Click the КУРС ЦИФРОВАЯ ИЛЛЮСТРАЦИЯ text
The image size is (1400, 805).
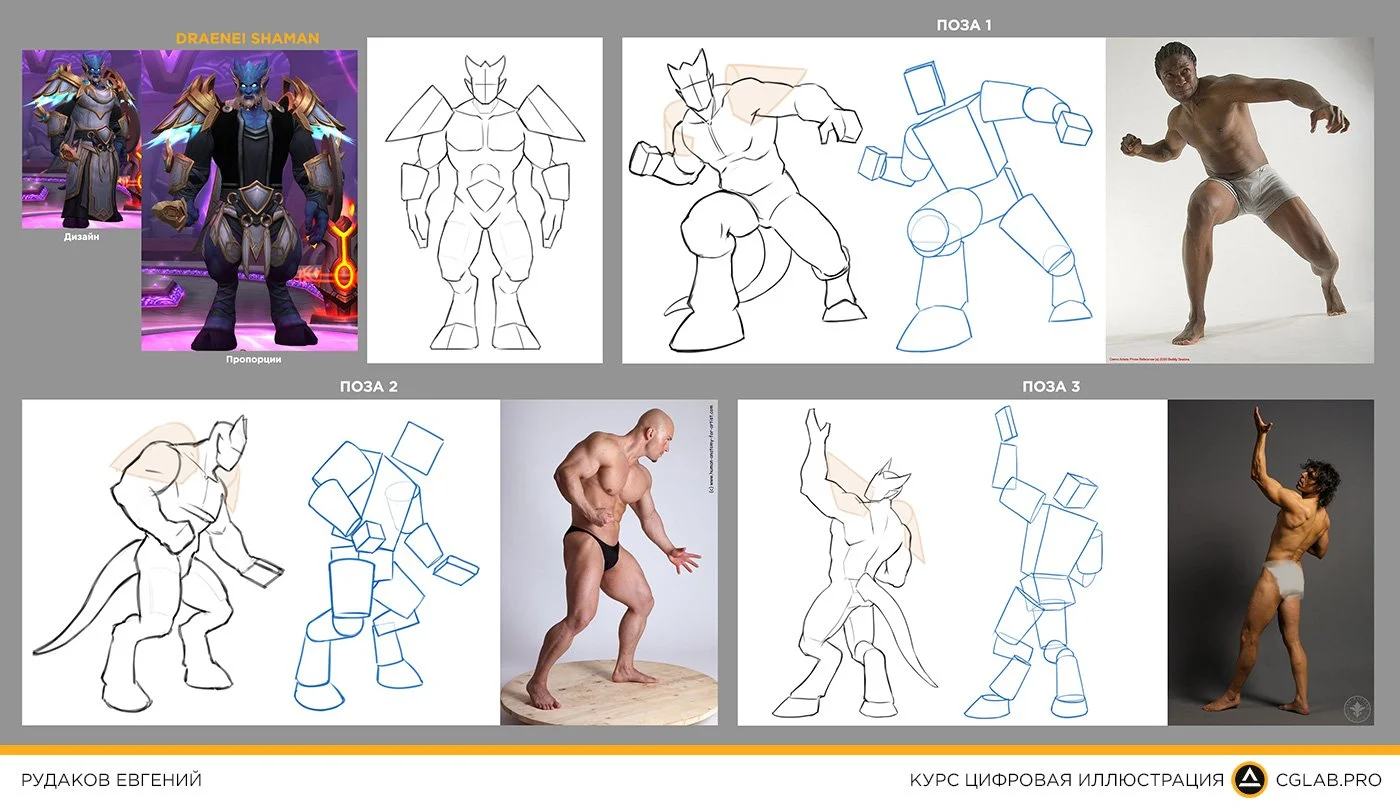(x=1066, y=780)
